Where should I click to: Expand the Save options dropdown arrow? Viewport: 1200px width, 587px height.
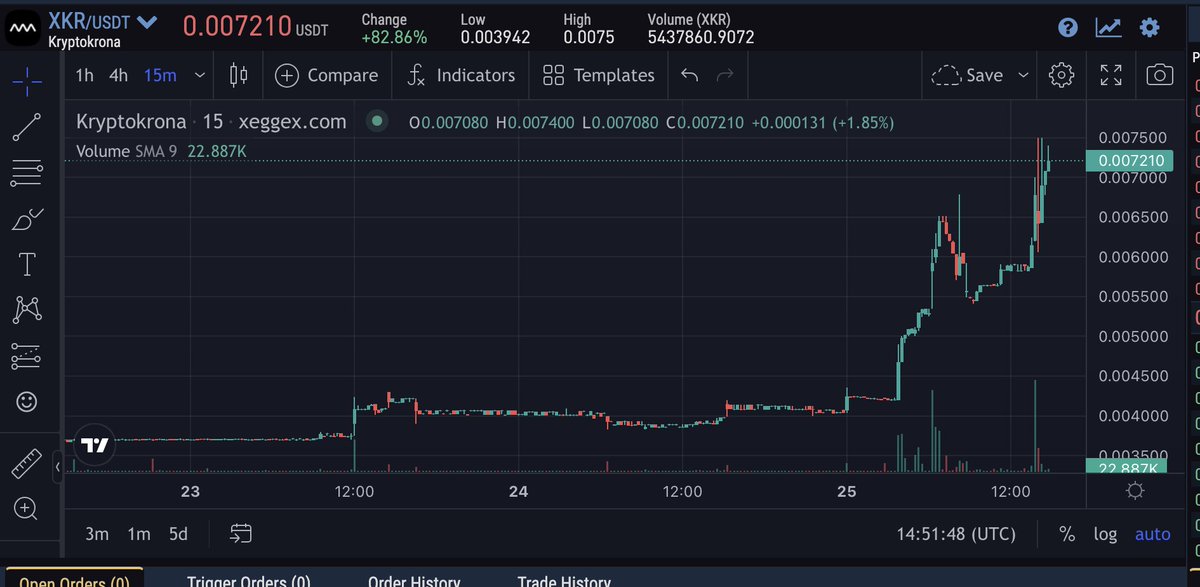coord(1023,75)
